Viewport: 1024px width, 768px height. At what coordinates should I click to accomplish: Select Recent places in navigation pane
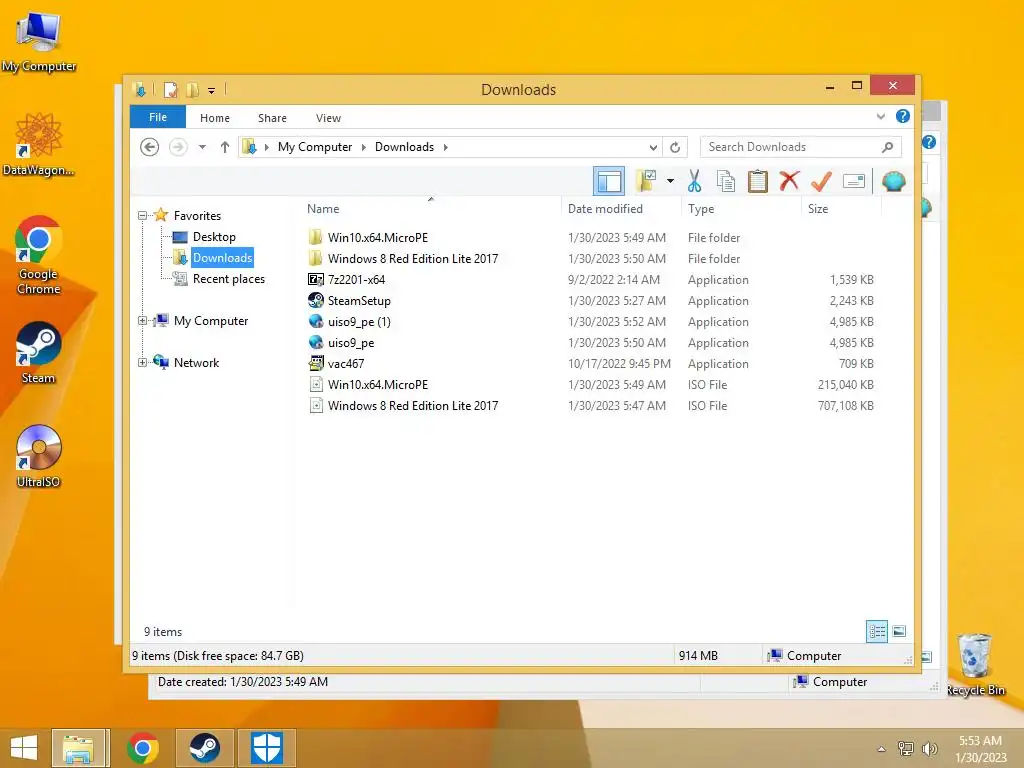[229, 279]
